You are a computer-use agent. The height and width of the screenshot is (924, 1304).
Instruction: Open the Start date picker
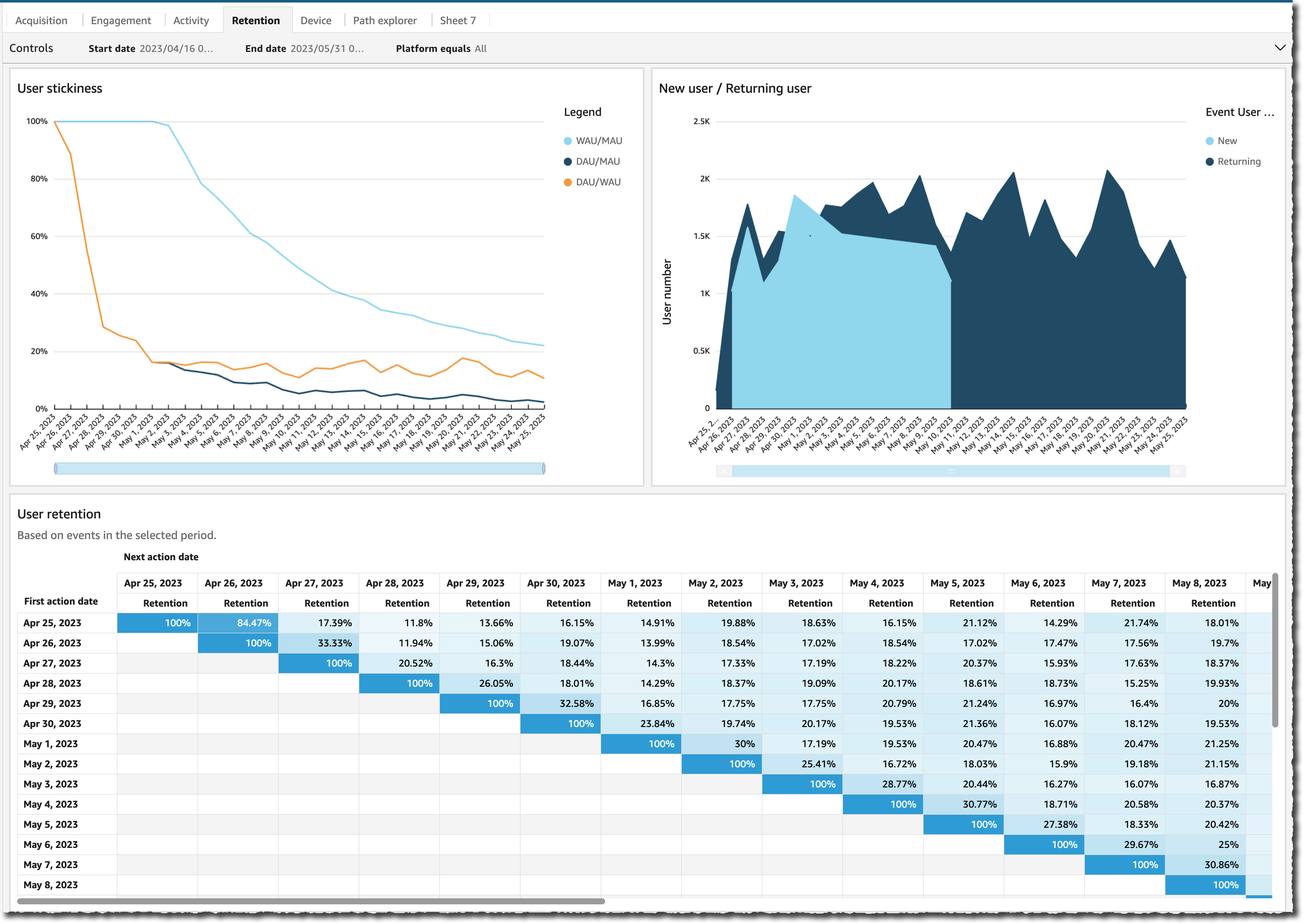tap(176, 48)
